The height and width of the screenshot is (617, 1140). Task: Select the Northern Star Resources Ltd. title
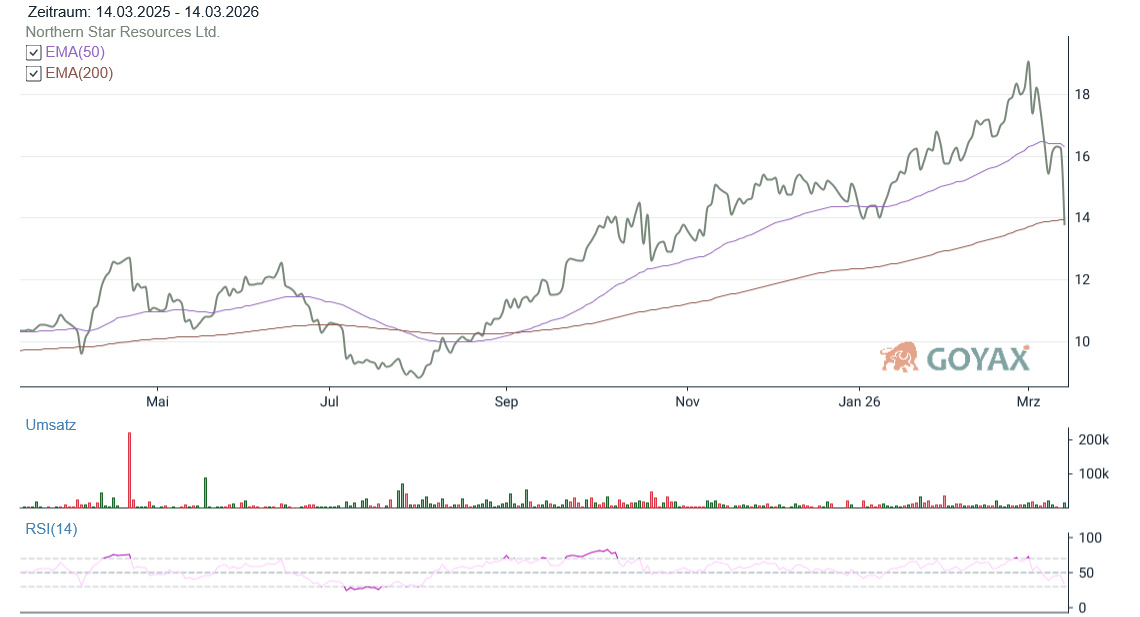tap(122, 32)
